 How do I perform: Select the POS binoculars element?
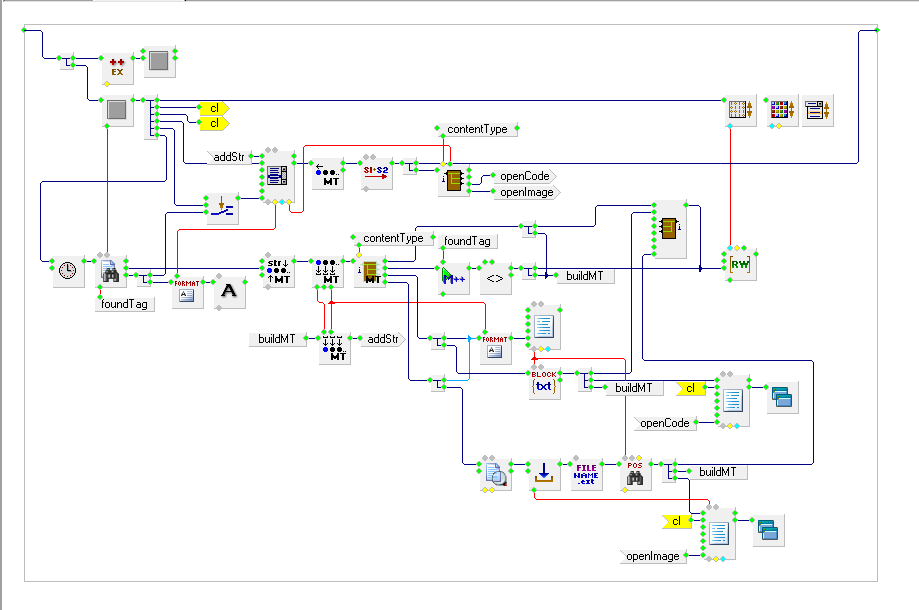tap(635, 475)
